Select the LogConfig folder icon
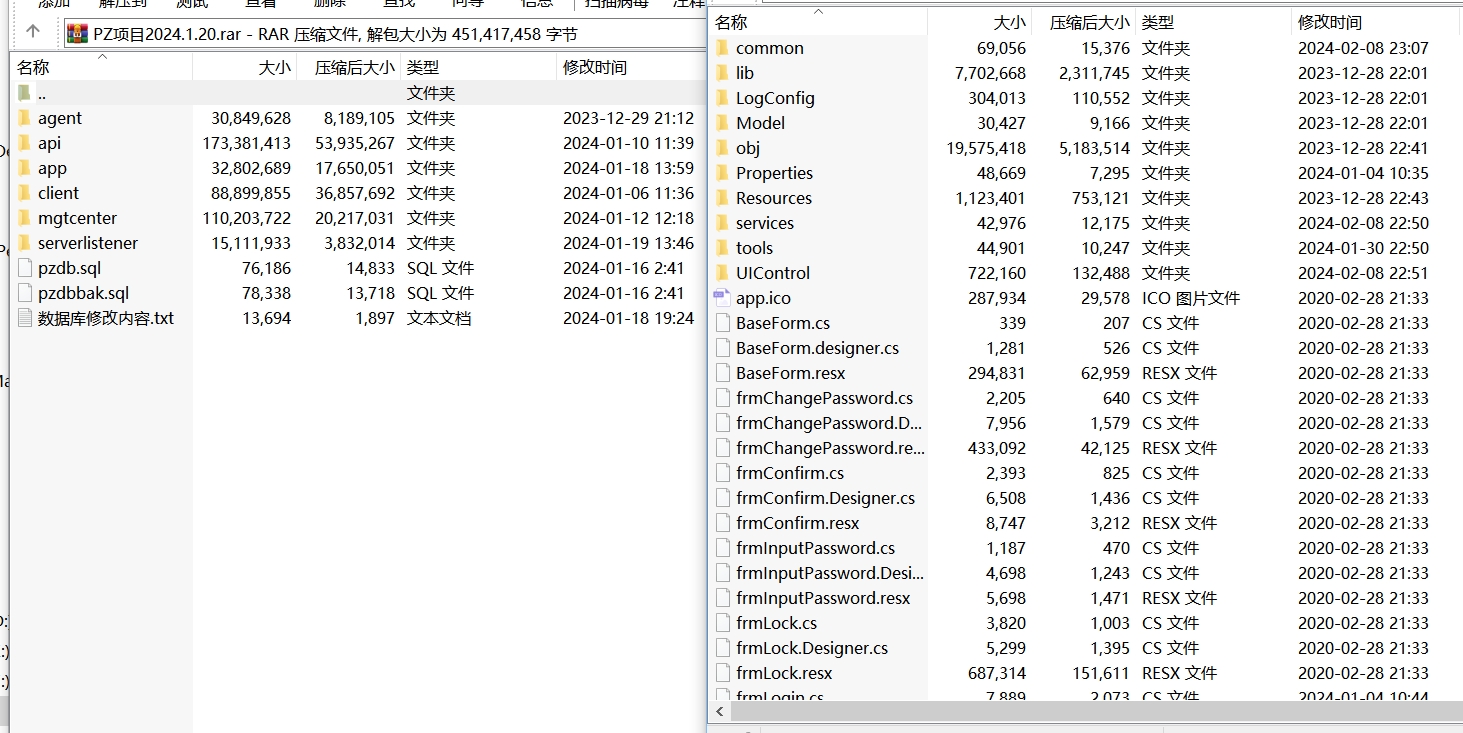Screen dimensions: 1463x733 (723, 98)
